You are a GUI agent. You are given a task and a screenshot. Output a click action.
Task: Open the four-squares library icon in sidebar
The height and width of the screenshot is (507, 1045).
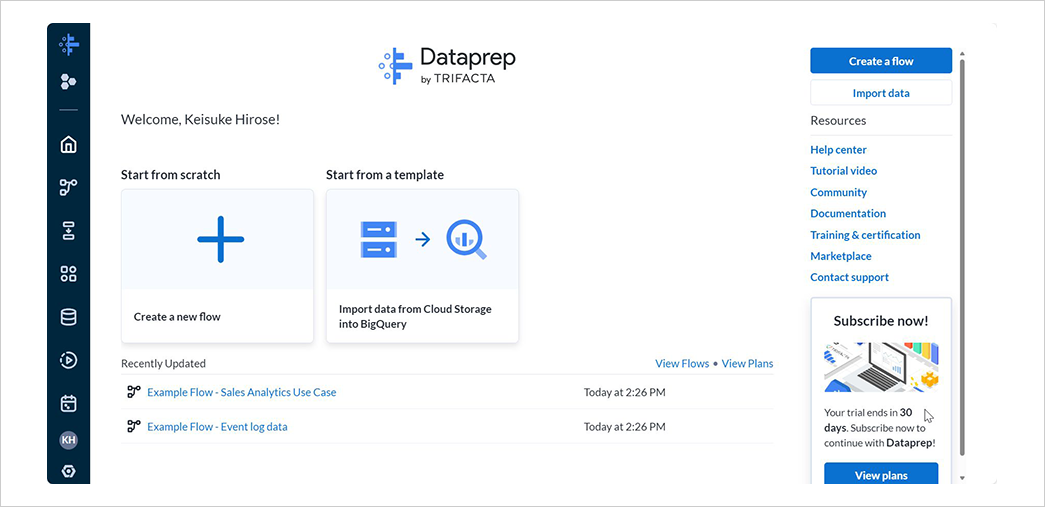point(69,274)
